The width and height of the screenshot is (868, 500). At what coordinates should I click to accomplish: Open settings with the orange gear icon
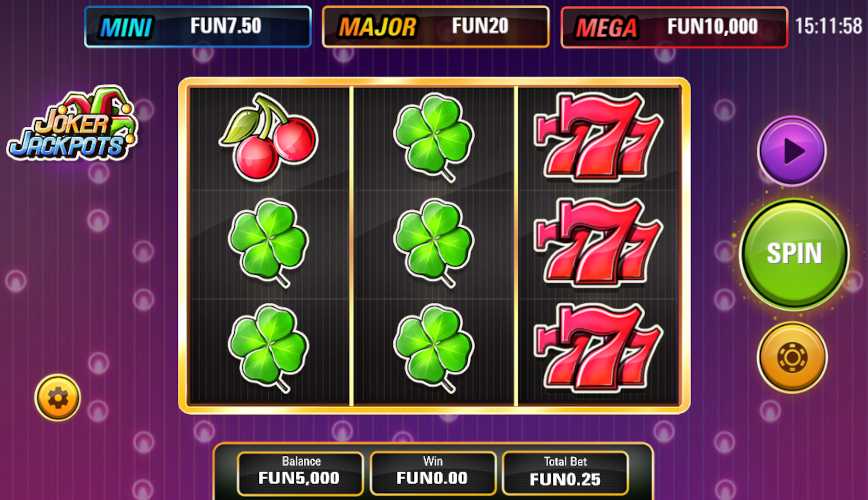(58, 398)
